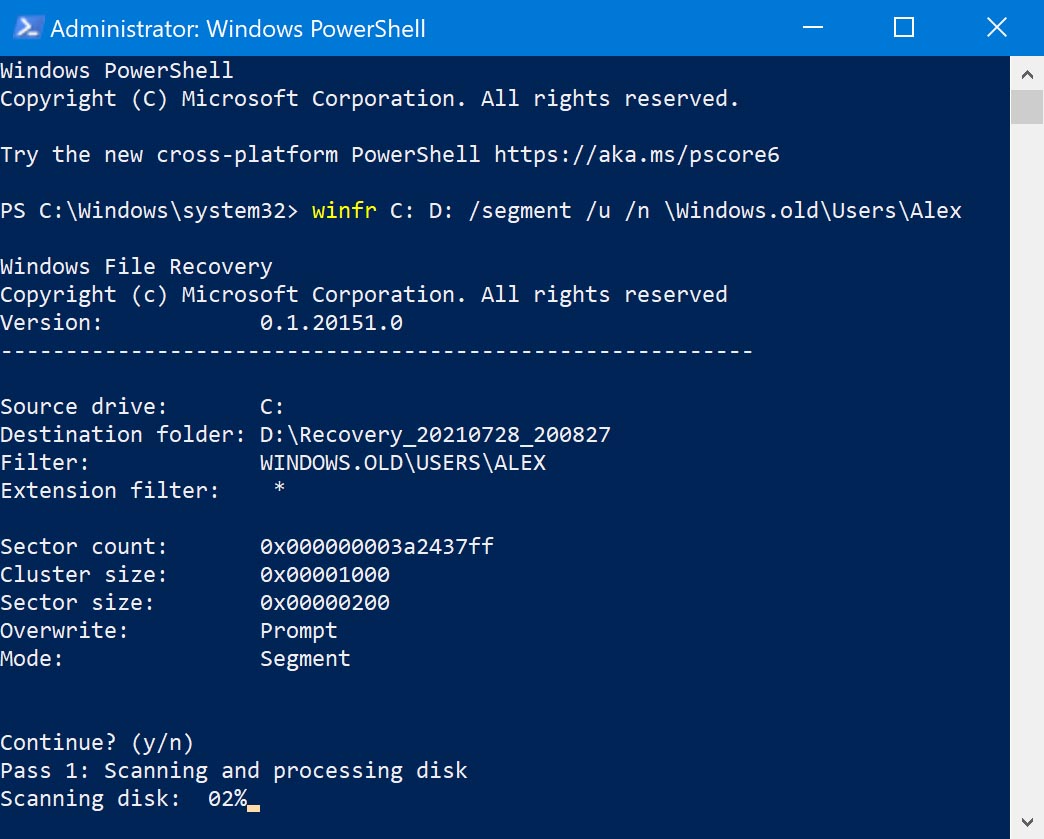Click the https://aka.ms/pscore6 URL text
The width and height of the screenshot is (1044, 839).
tap(637, 154)
